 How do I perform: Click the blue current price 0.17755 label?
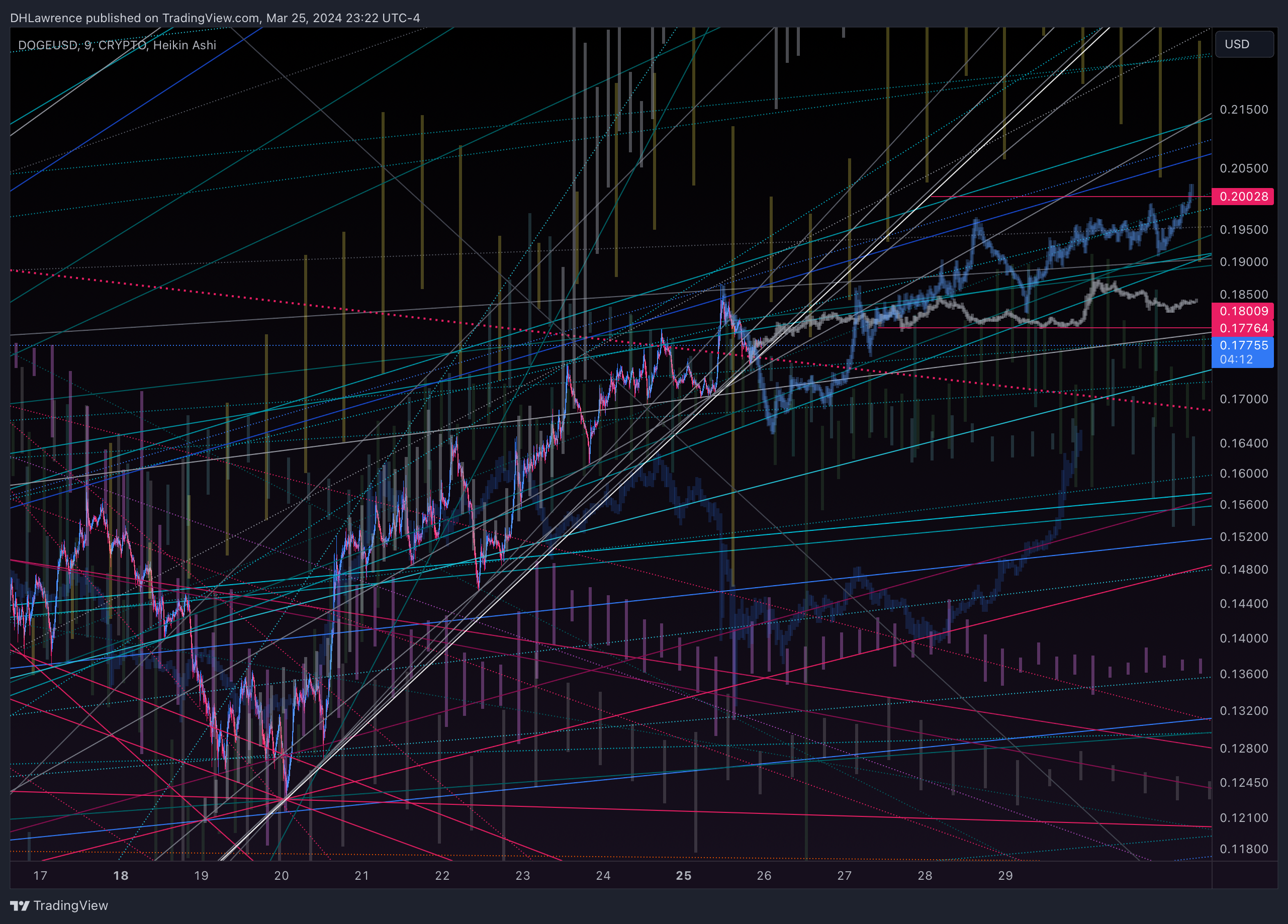point(1243,352)
